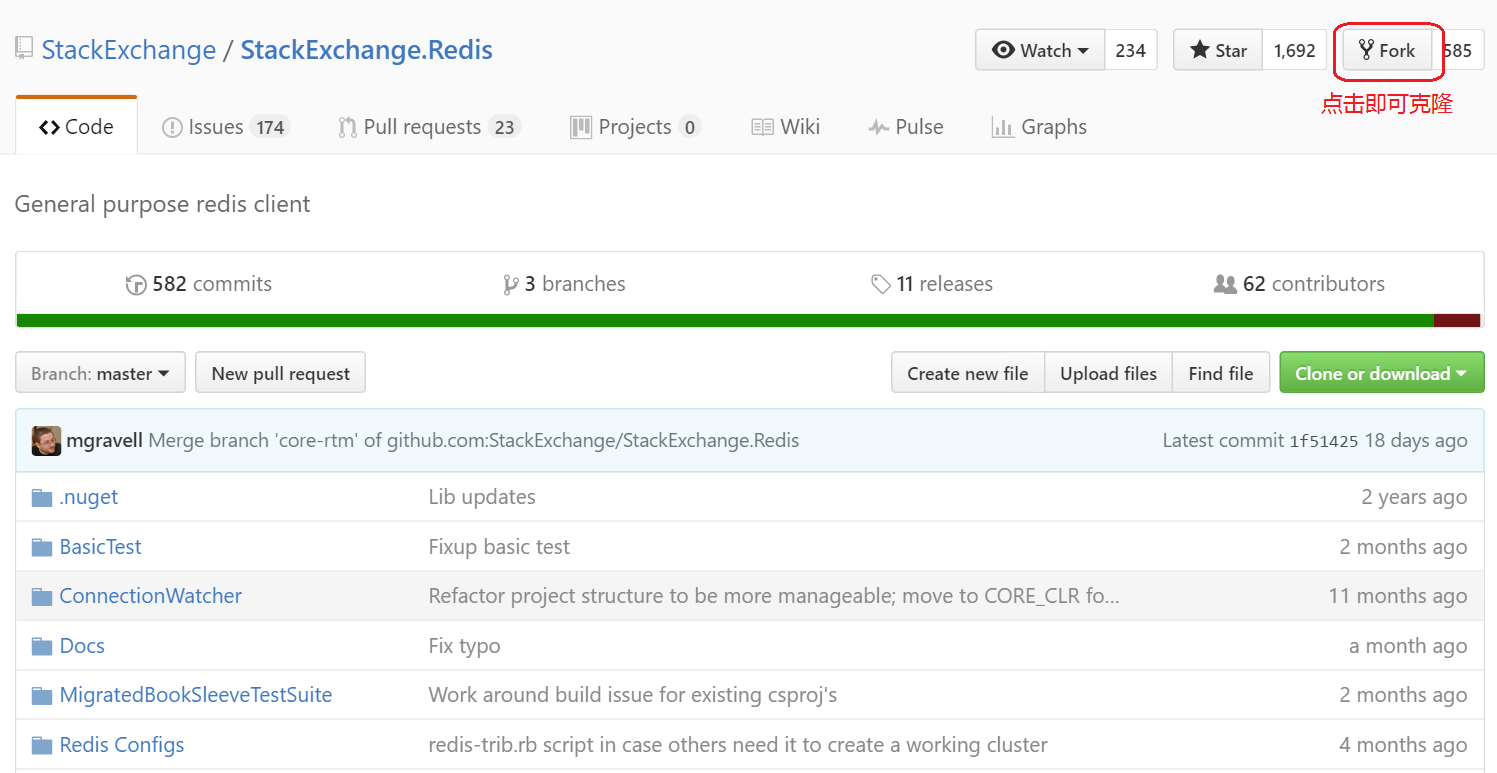Open the Wiki tab
Screen dimensions: 1497x773
[786, 127]
